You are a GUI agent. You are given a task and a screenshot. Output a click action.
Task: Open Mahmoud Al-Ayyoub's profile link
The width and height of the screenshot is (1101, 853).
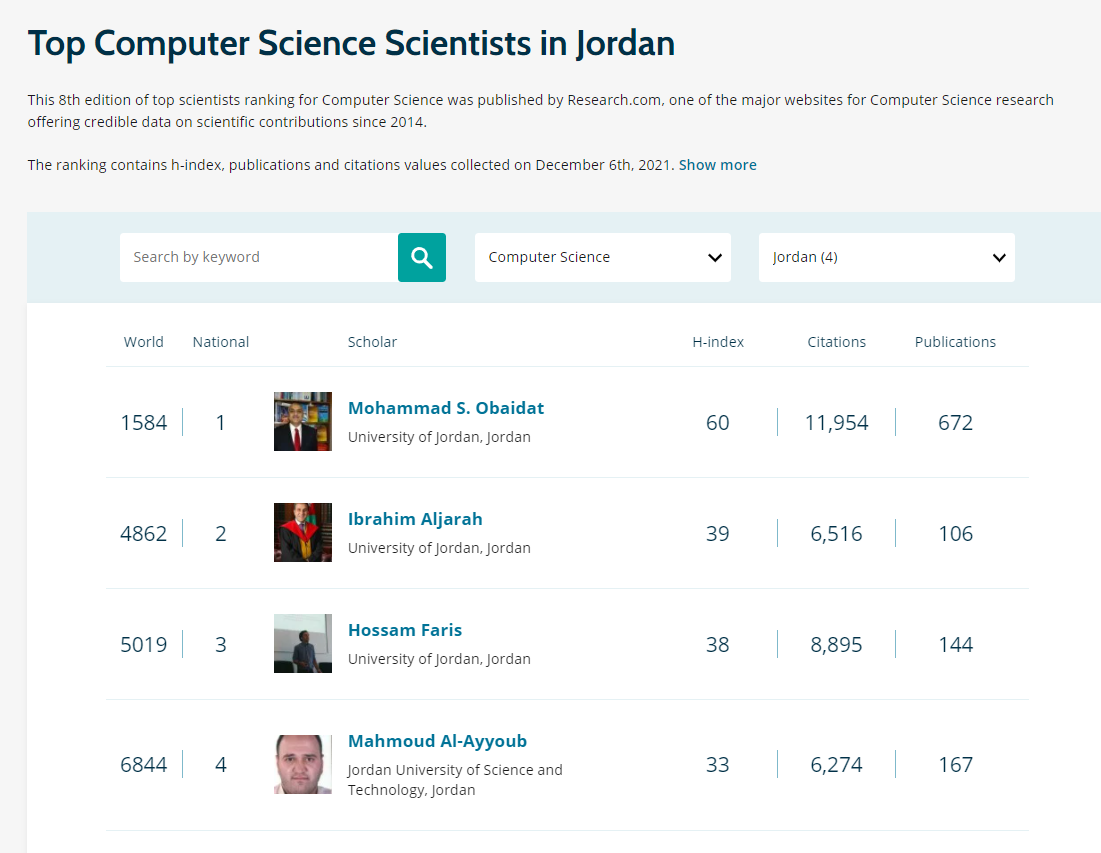tap(437, 741)
